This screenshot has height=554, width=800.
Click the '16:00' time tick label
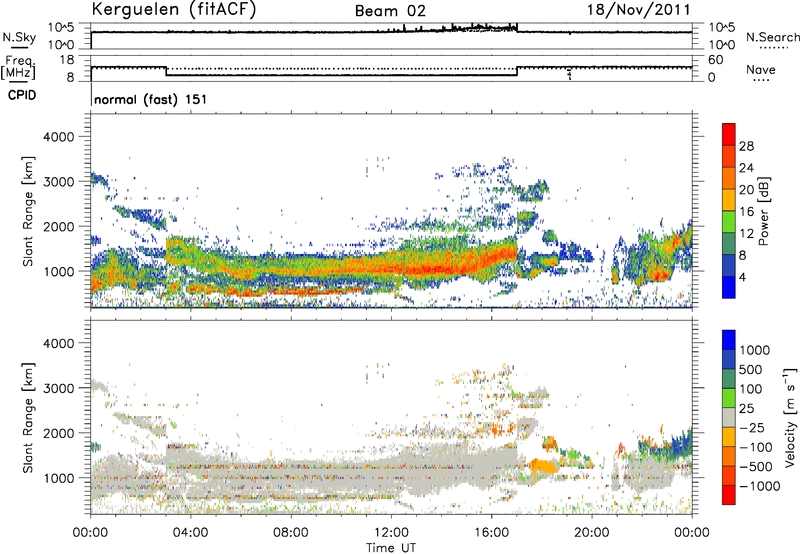click(x=491, y=533)
